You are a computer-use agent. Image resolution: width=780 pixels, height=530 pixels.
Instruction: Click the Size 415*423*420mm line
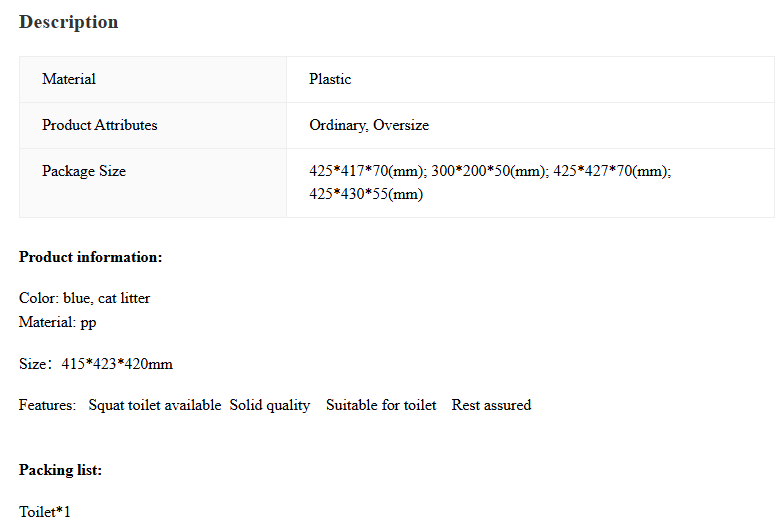click(96, 364)
